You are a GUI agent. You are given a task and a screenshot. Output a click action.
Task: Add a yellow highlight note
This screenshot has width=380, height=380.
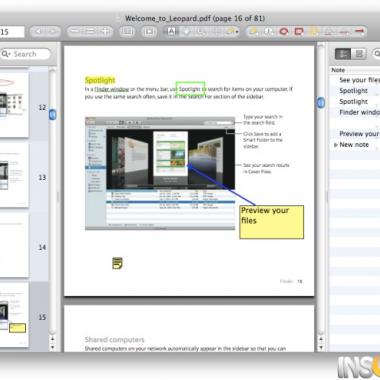click(x=314, y=32)
